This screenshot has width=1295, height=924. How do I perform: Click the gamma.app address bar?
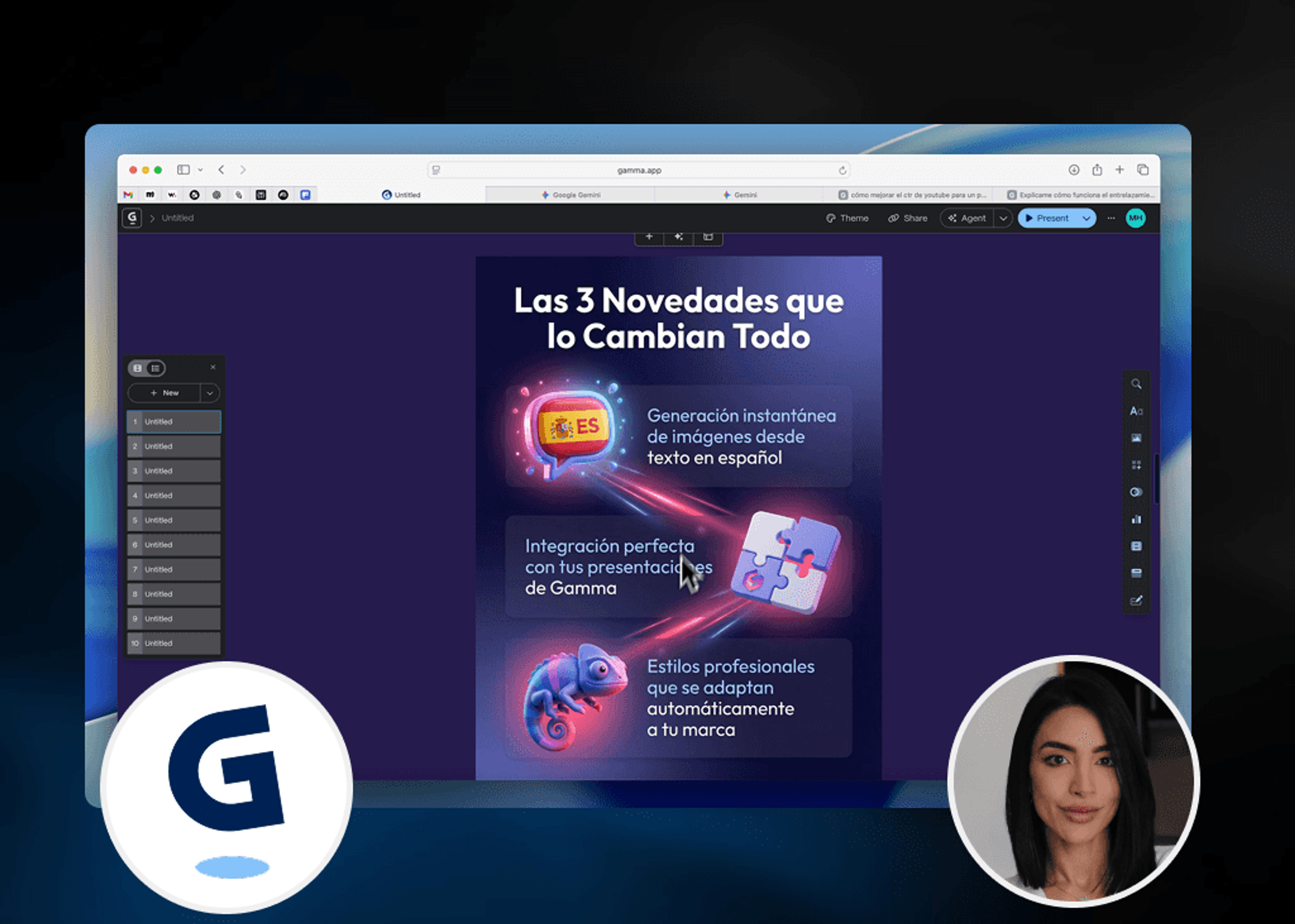pos(639,170)
